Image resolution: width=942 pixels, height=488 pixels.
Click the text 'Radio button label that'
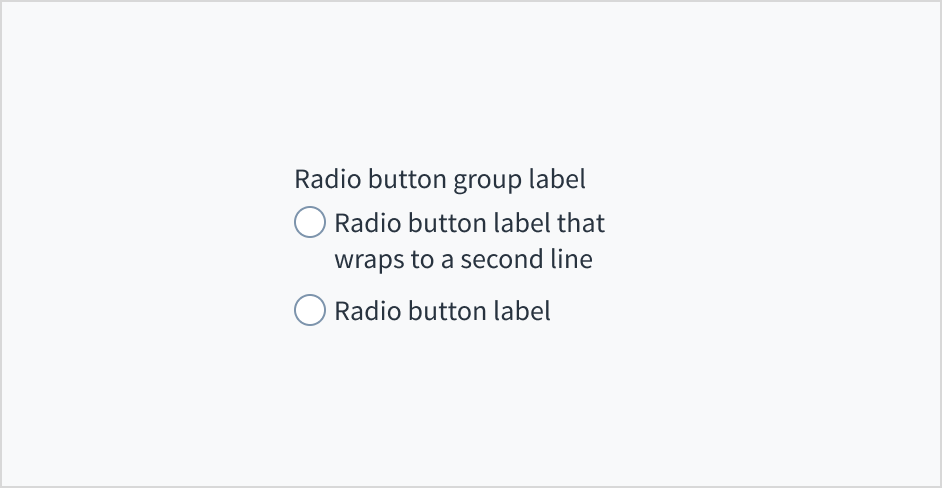coord(469,222)
